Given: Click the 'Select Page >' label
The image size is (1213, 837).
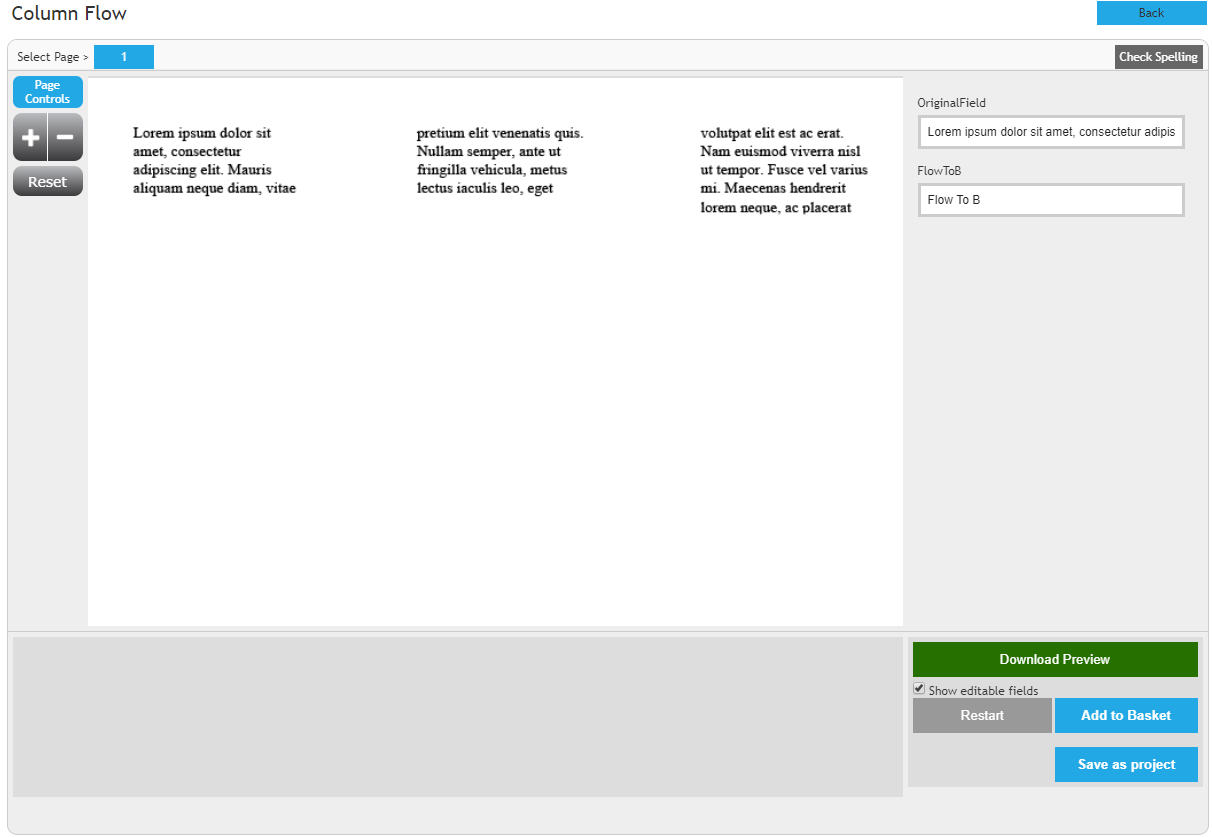Looking at the screenshot, I should (x=53, y=57).
